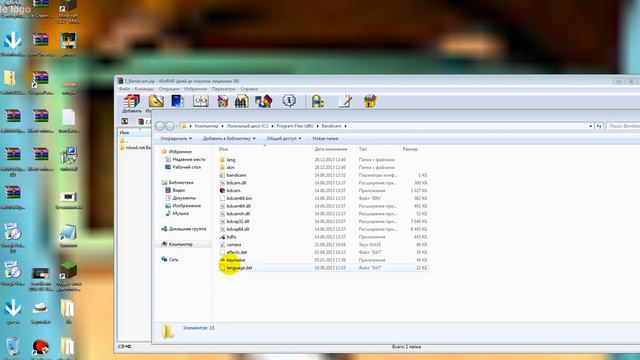Select the keymaker application file
Image resolution: width=640 pixels, height=360 pixels.
(x=236, y=260)
